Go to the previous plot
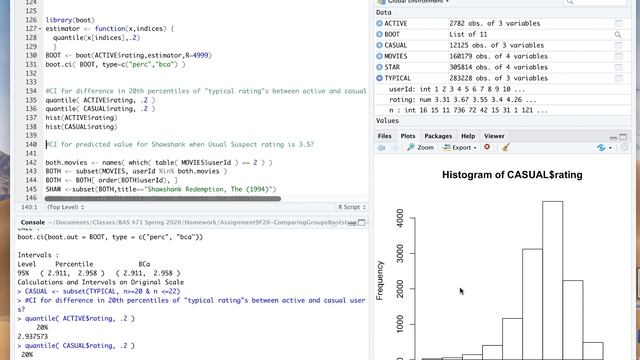Image resolution: width=640 pixels, height=360 pixels. pyautogui.click(x=381, y=148)
